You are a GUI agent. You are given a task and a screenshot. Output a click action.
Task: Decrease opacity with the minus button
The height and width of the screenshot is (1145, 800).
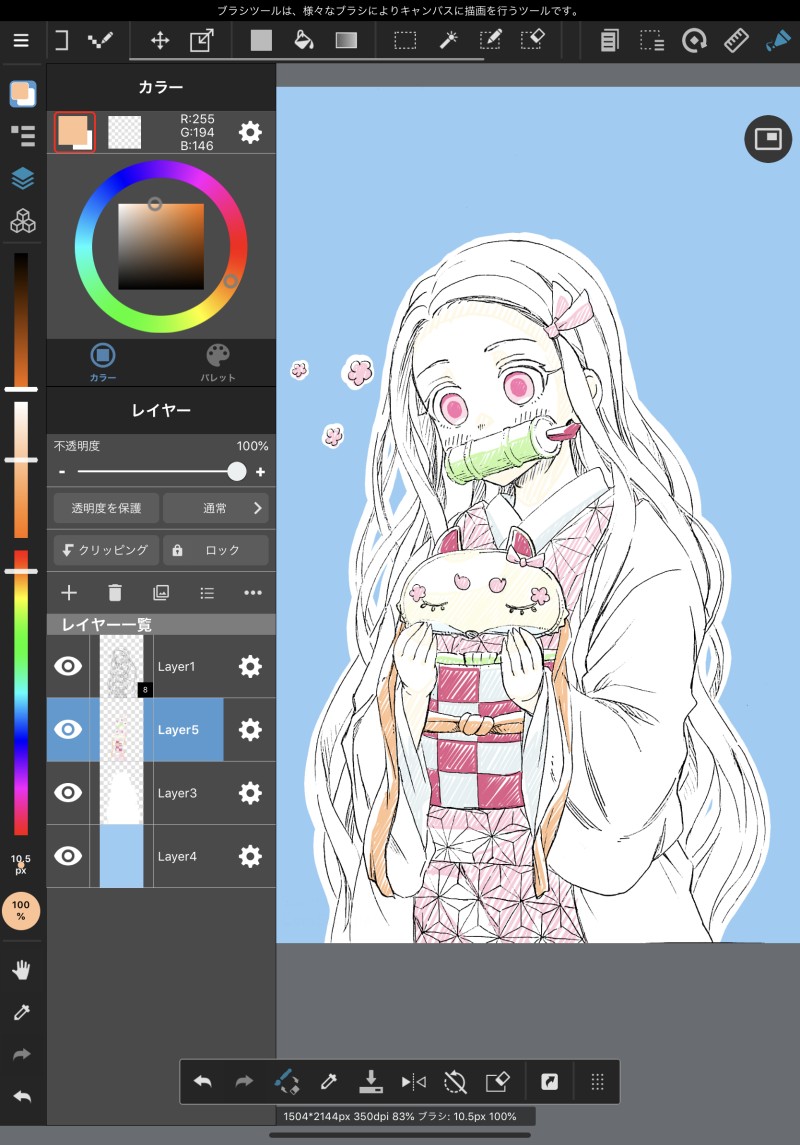62,472
